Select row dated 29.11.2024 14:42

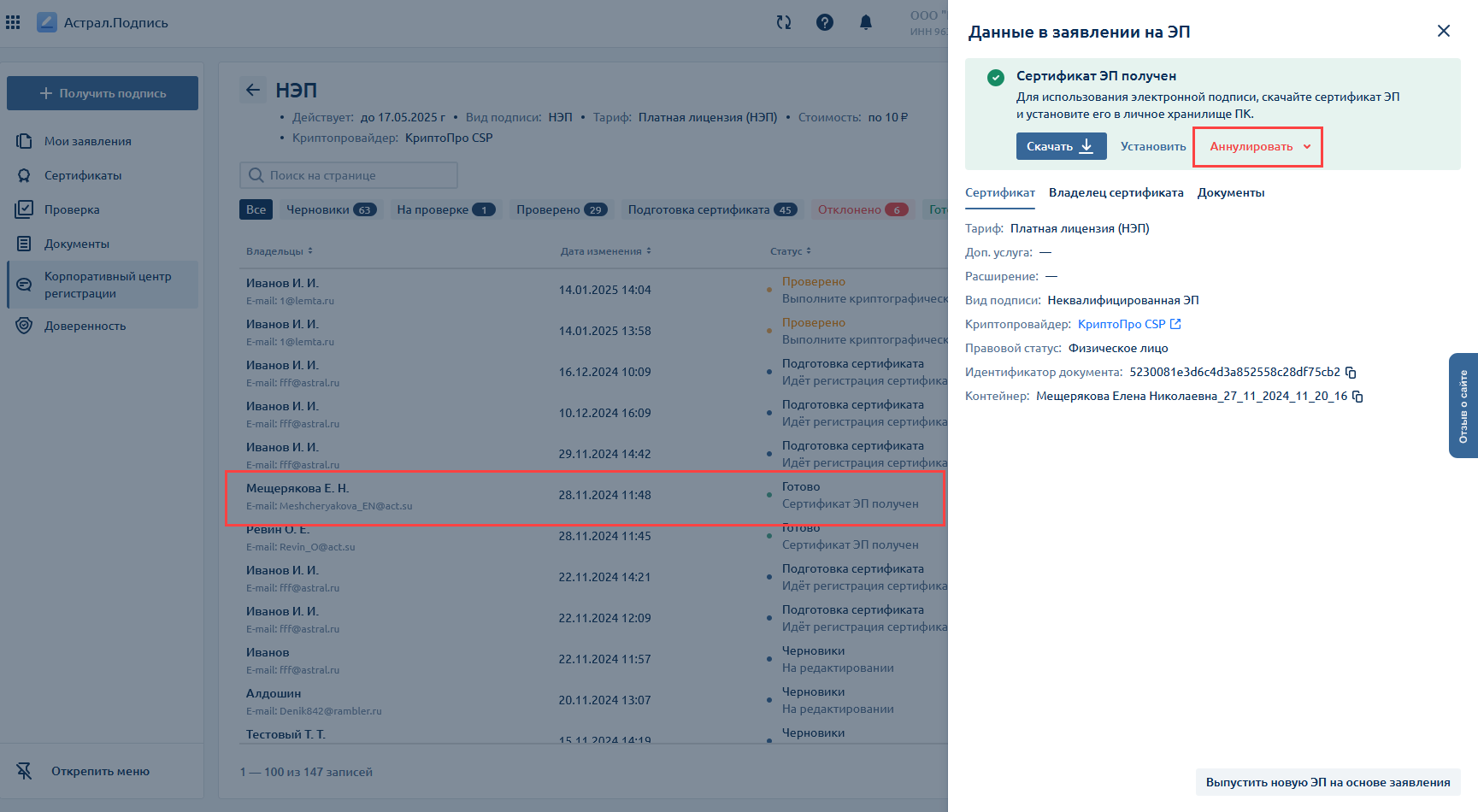coord(593,454)
